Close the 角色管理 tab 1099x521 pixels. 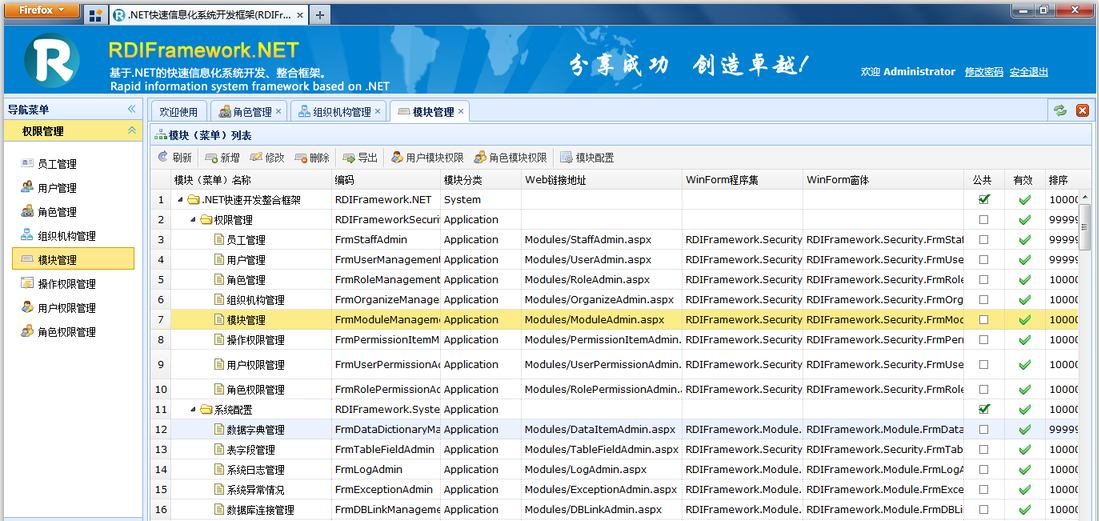pyautogui.click(x=278, y=111)
